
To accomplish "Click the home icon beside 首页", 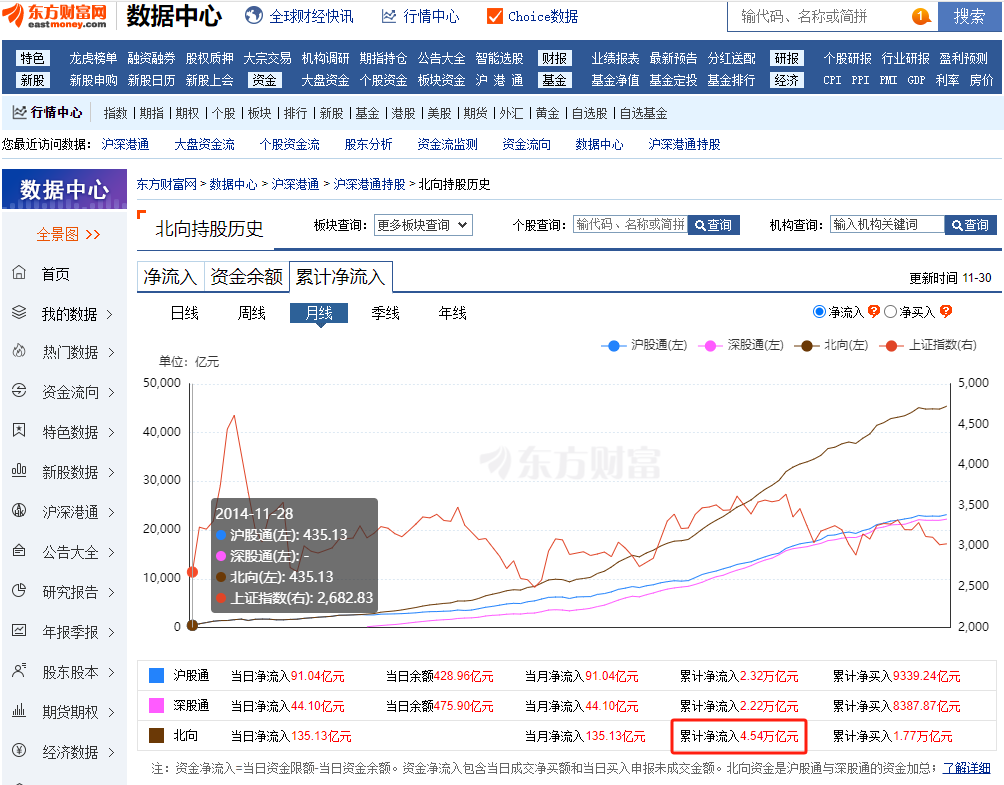I will point(19,273).
